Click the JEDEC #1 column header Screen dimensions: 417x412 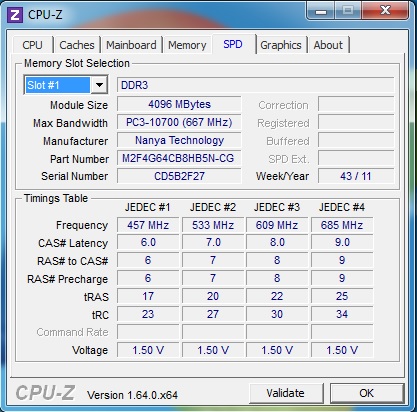click(x=148, y=207)
